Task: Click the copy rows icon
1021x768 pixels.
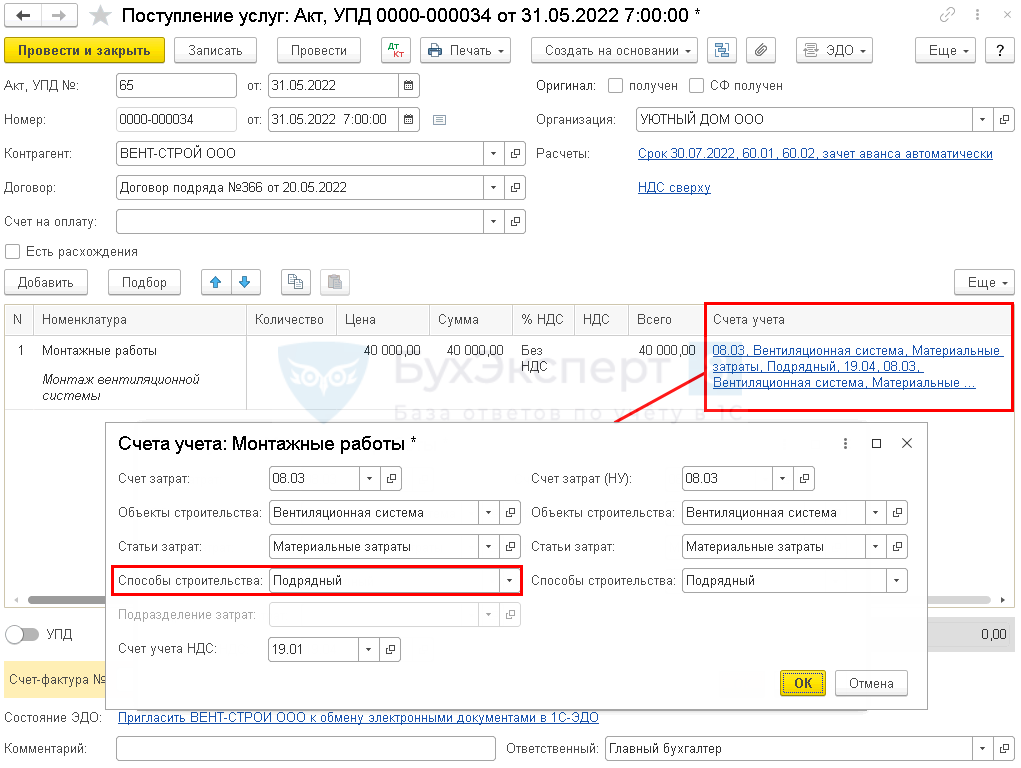Action: point(294,282)
